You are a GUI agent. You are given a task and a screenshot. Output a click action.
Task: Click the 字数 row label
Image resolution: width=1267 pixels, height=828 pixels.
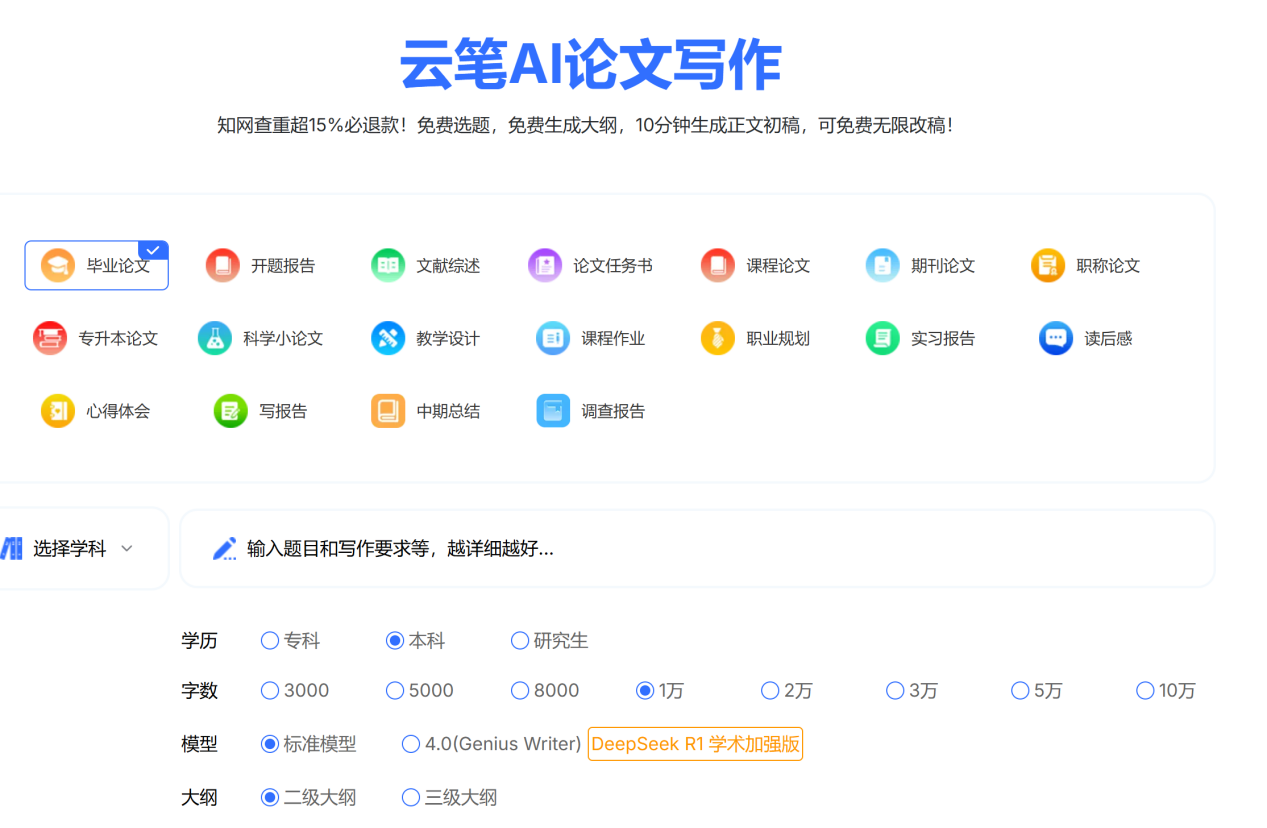point(199,690)
